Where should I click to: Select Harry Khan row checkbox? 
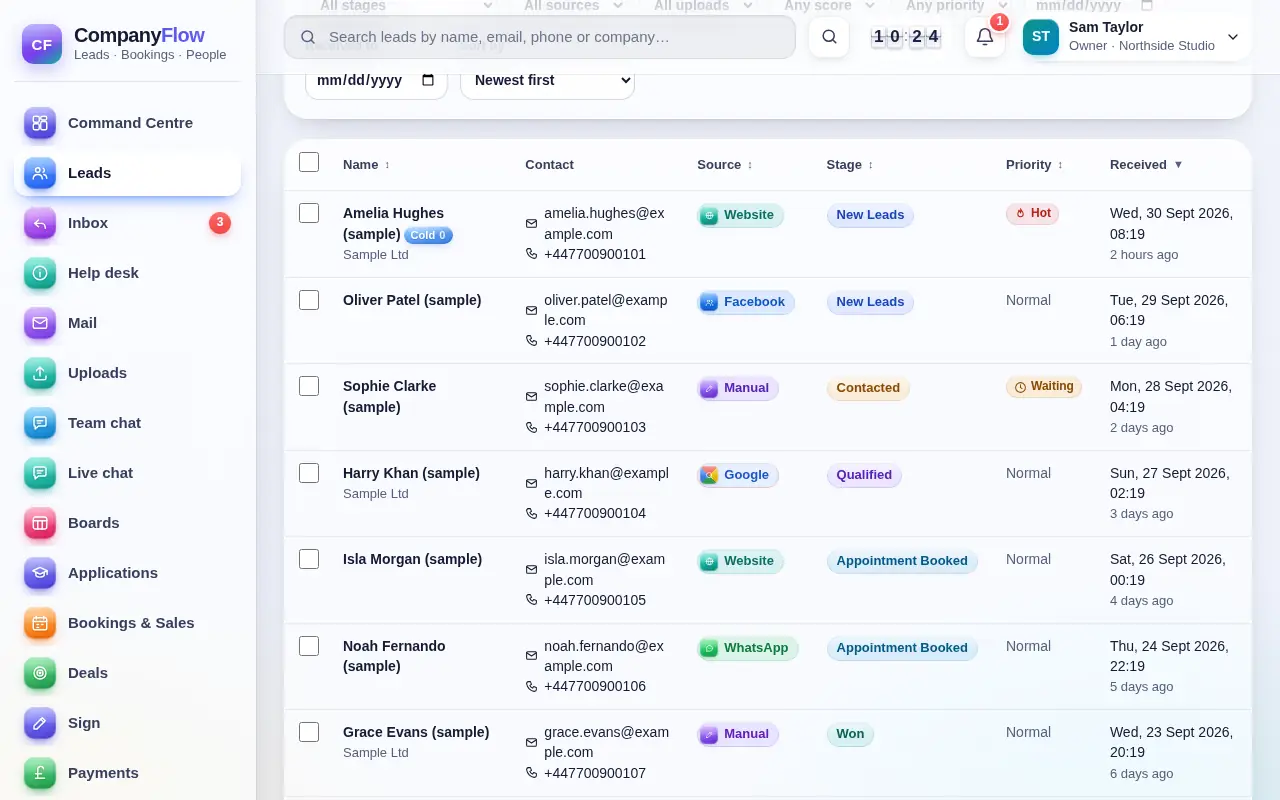pyautogui.click(x=309, y=473)
